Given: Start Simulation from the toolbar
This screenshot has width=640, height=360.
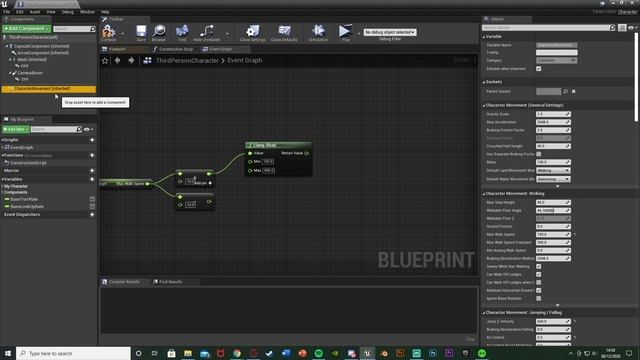Looking at the screenshot, I should 318,33.
